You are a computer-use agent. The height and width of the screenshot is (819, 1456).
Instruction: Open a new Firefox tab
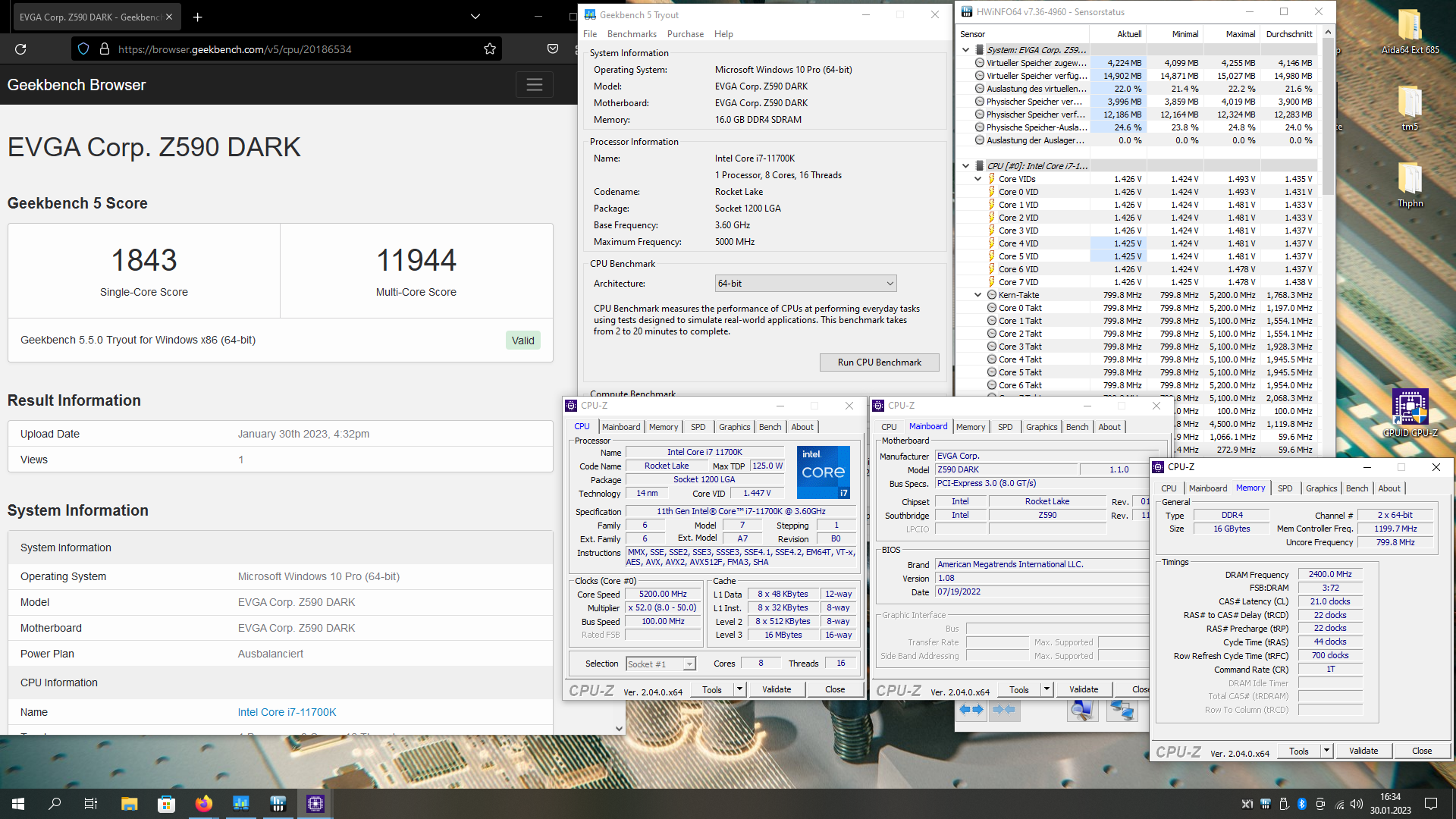pos(197,17)
